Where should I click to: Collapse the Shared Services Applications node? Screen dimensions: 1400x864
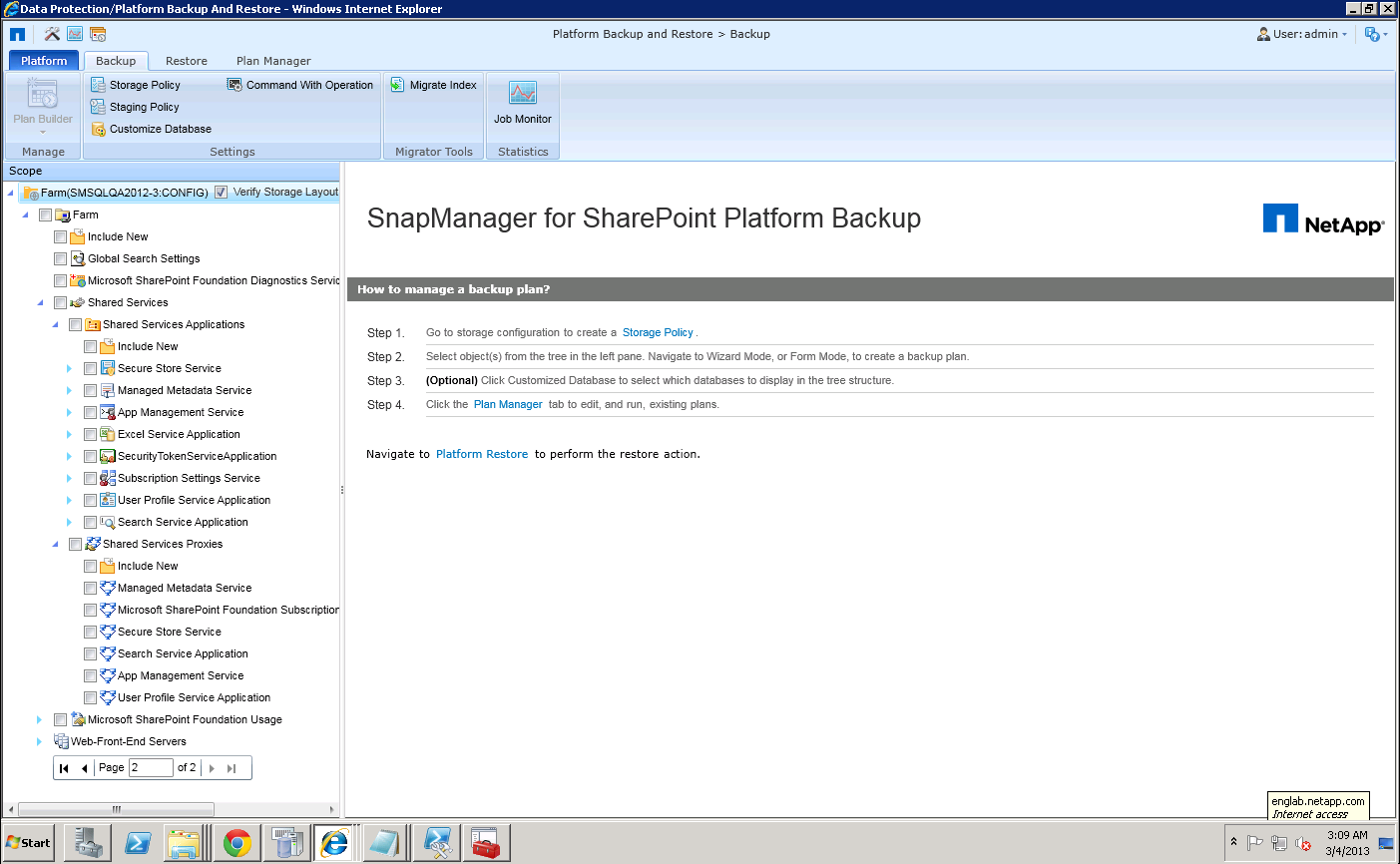(x=56, y=324)
